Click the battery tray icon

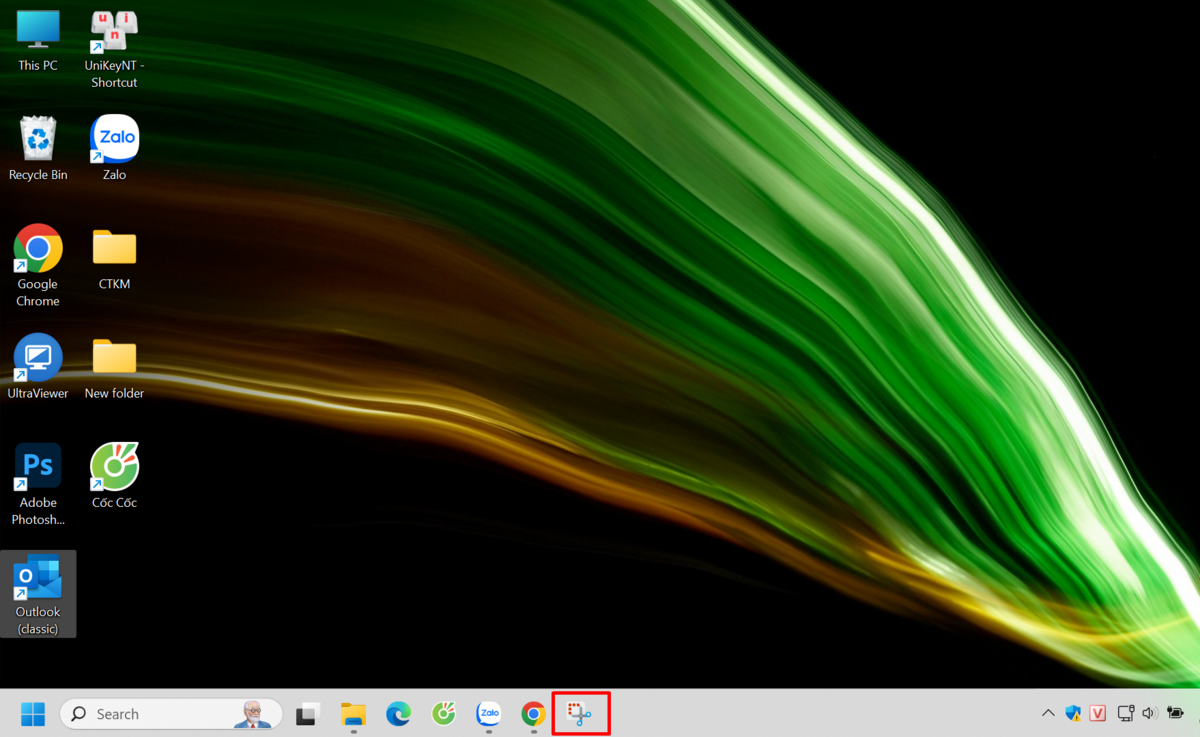[1176, 714]
